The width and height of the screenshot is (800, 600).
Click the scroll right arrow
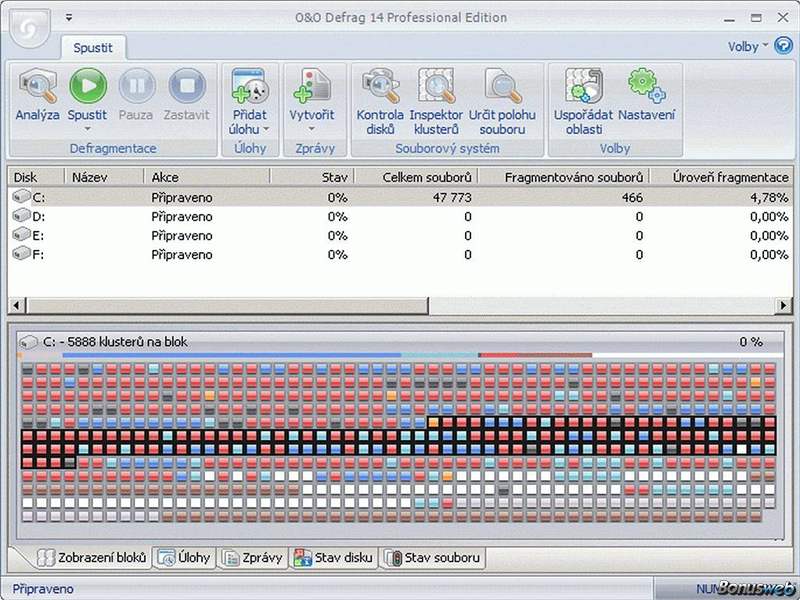coord(783,305)
